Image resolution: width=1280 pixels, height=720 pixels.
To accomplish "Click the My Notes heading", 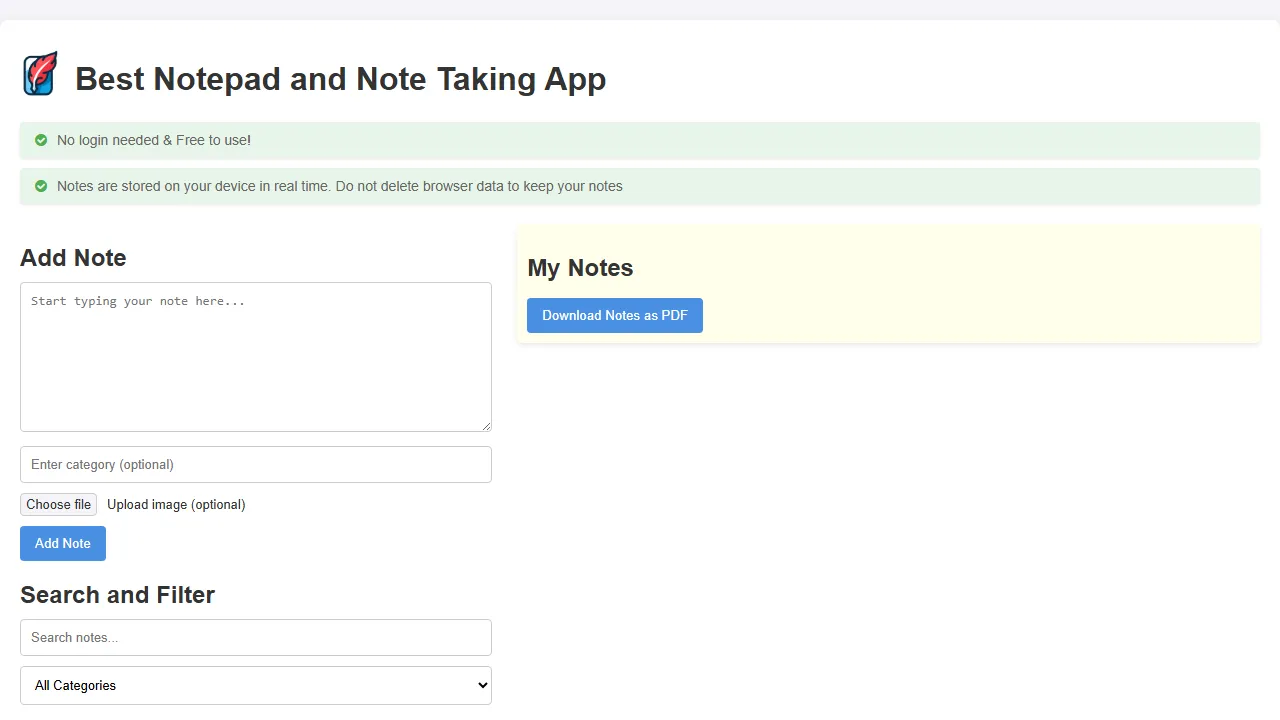I will 580,268.
